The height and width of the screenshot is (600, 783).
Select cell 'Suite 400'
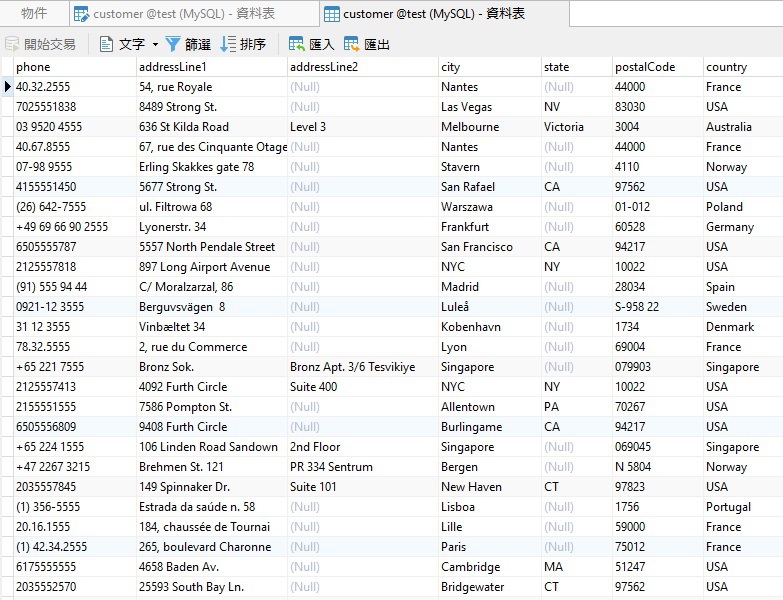(363, 387)
